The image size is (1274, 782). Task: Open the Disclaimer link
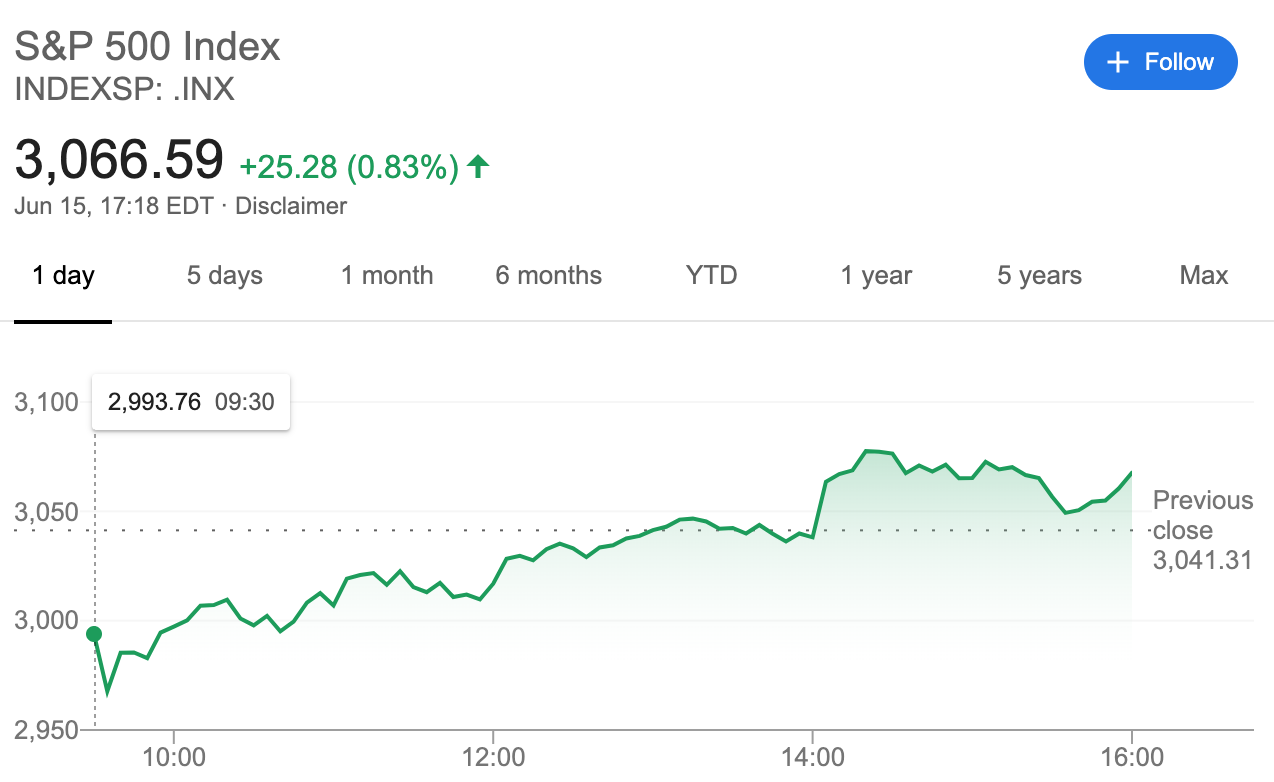click(x=291, y=206)
